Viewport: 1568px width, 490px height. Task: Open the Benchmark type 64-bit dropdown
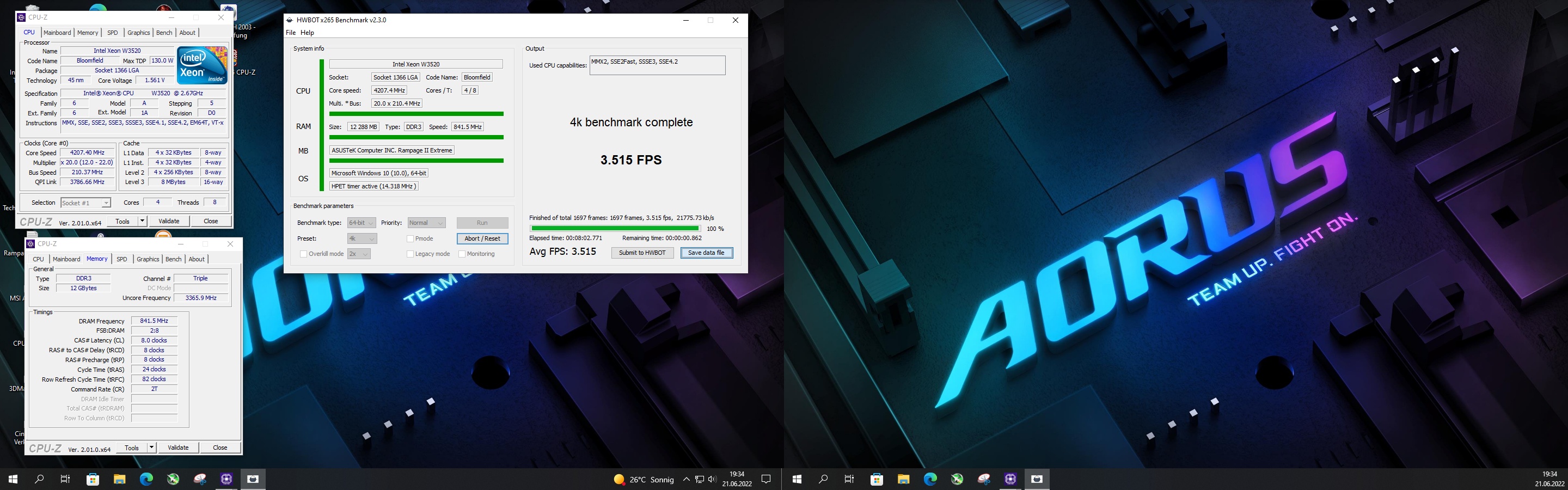click(362, 223)
